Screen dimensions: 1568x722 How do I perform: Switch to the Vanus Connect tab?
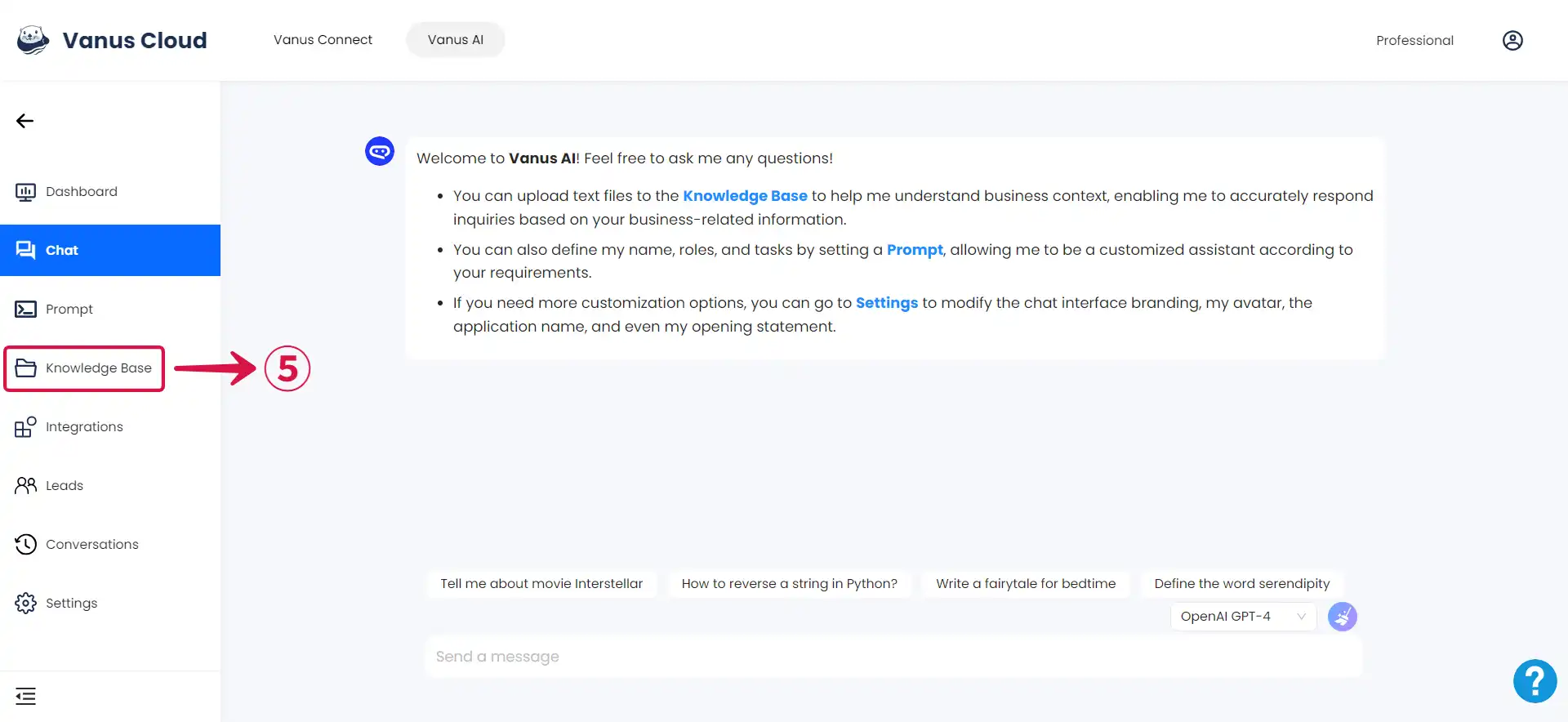(323, 39)
